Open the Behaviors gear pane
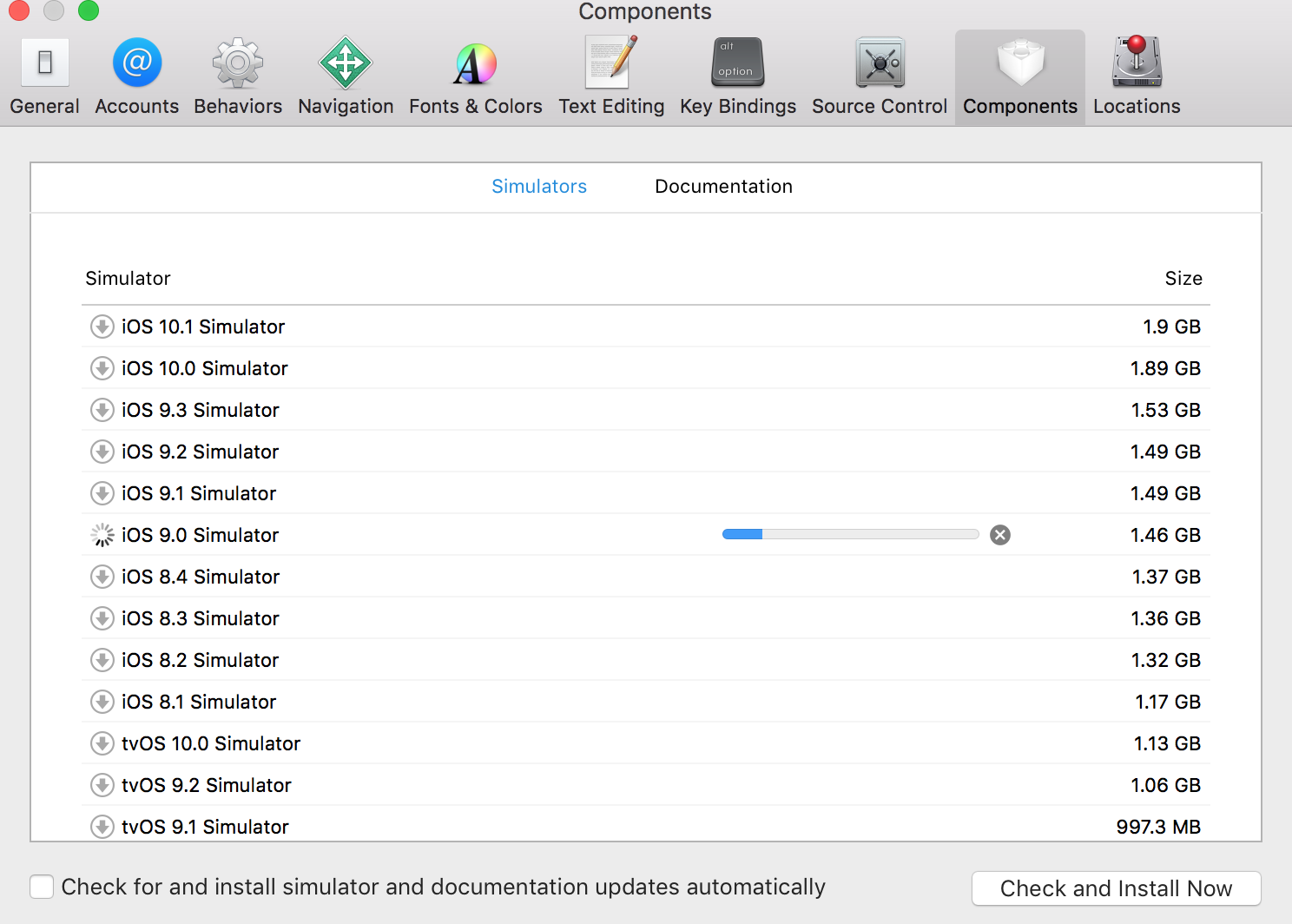 coord(238,76)
